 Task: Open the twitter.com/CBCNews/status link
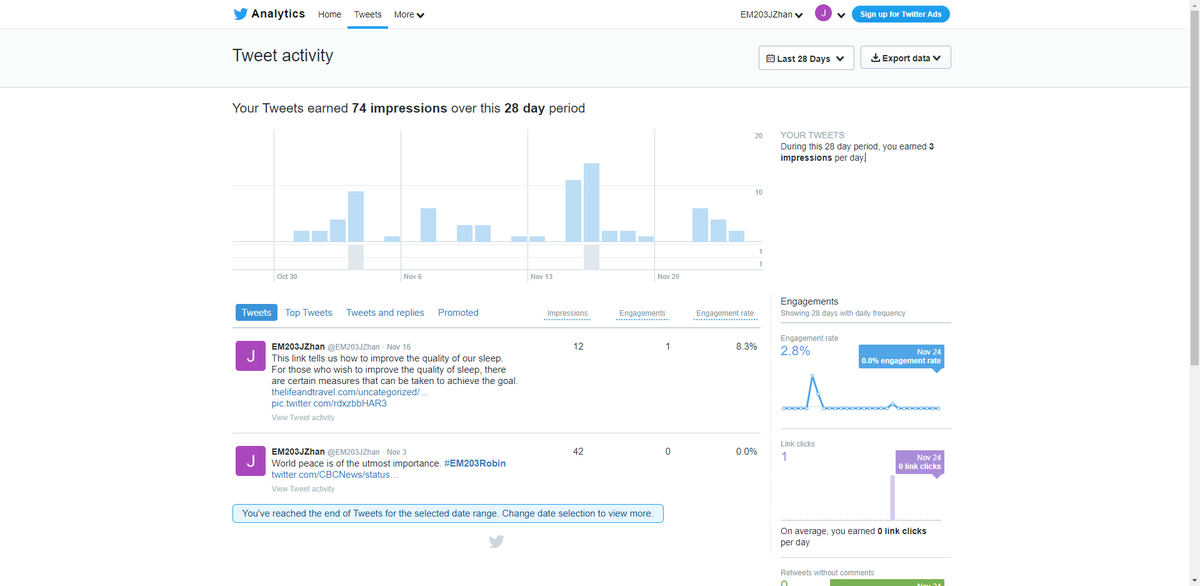335,475
